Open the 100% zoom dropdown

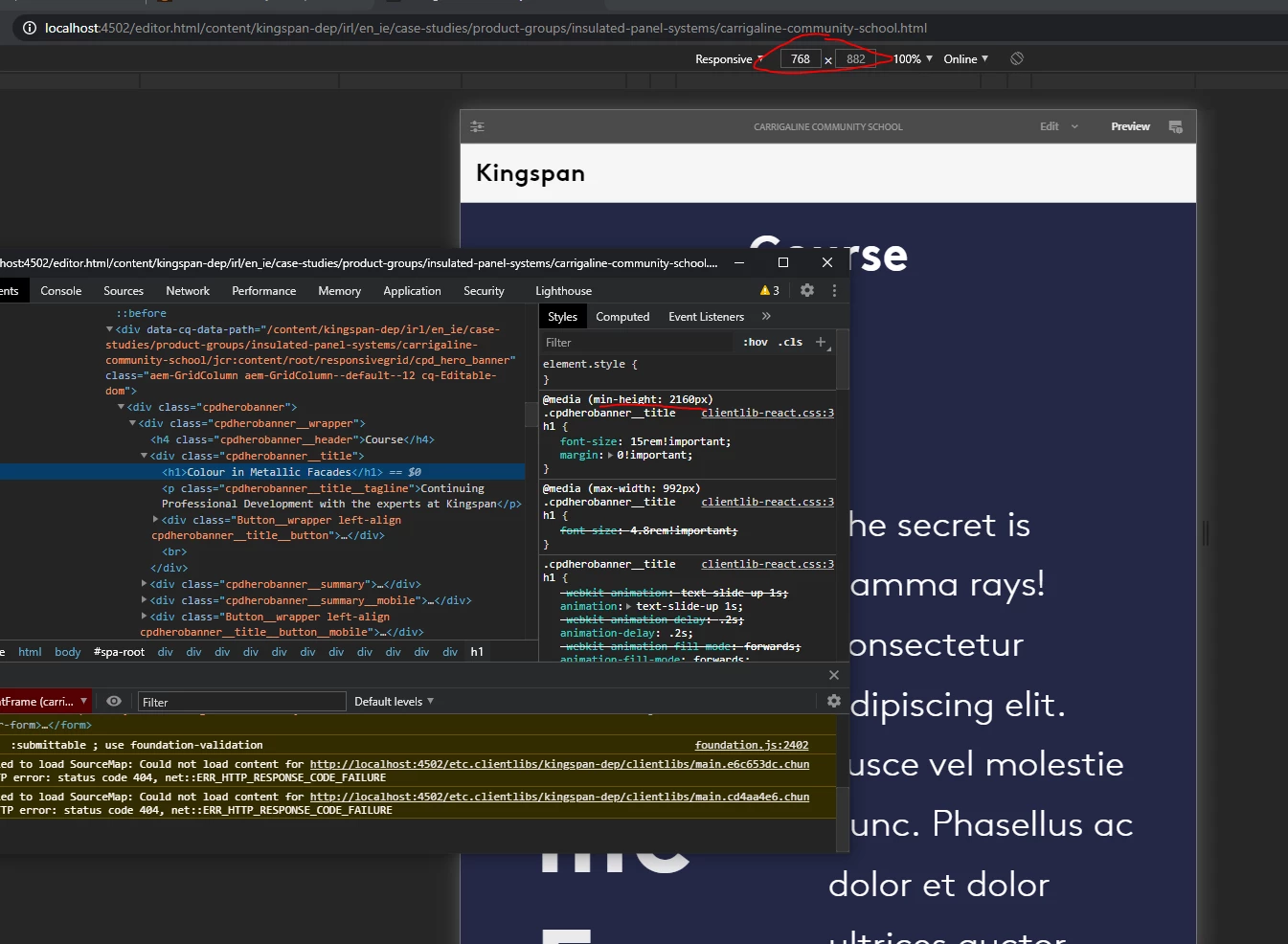click(913, 58)
